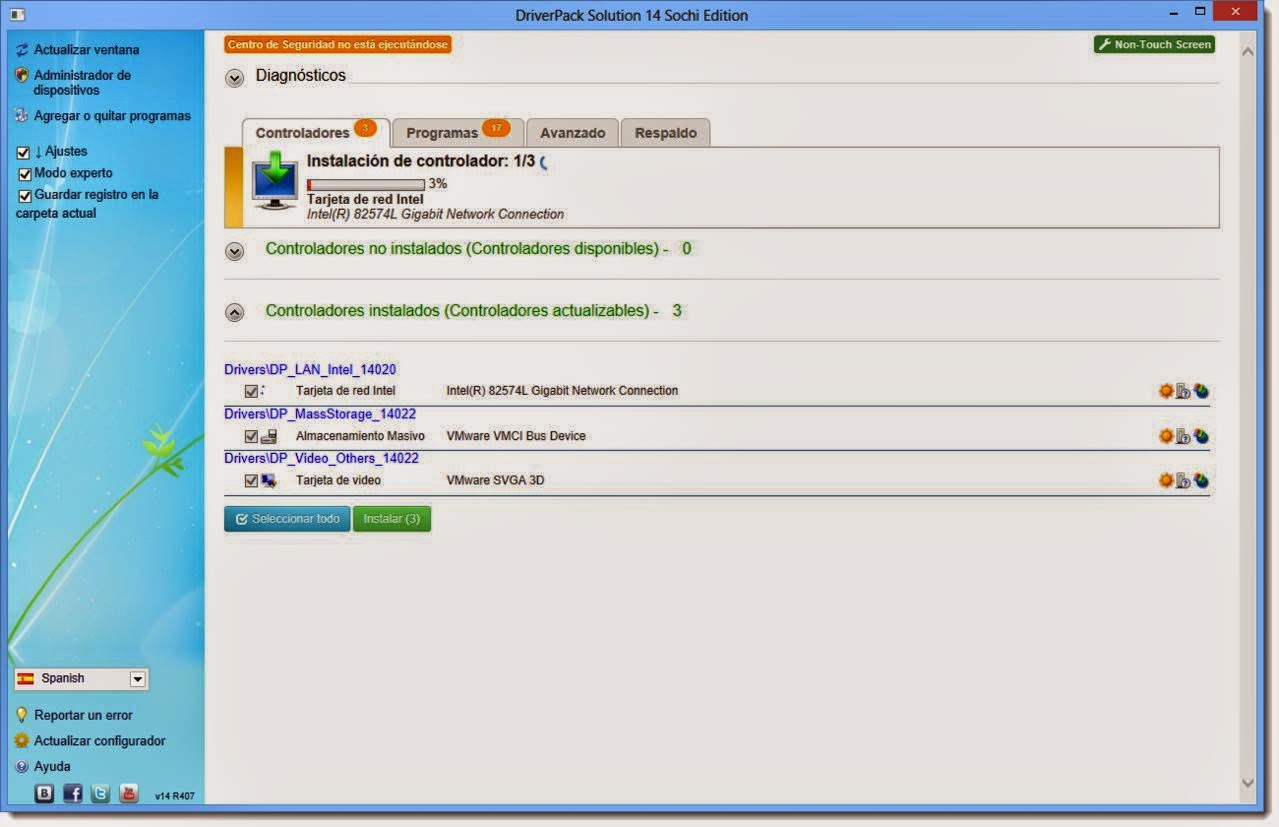Open the B blog social icon
The width and height of the screenshot is (1279, 827).
coord(45,793)
